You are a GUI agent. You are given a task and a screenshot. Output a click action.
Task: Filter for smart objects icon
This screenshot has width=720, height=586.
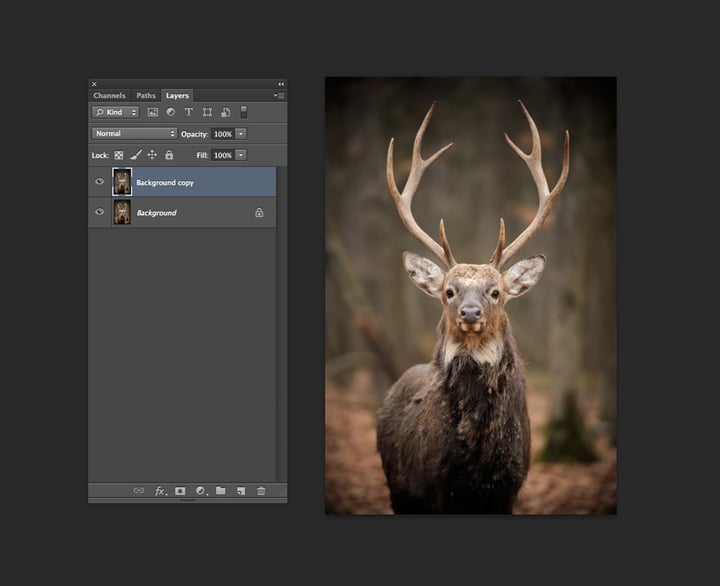pos(225,112)
